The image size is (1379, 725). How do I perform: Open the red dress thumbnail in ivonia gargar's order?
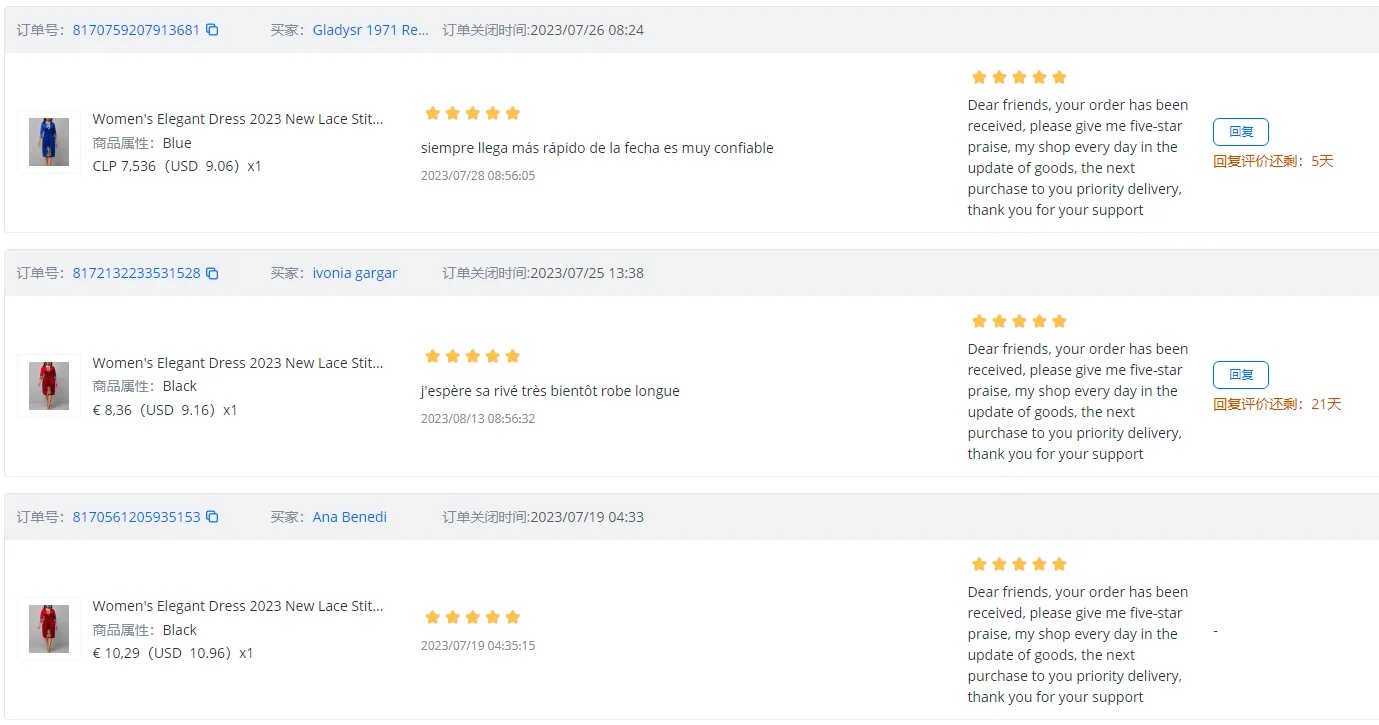click(x=49, y=386)
